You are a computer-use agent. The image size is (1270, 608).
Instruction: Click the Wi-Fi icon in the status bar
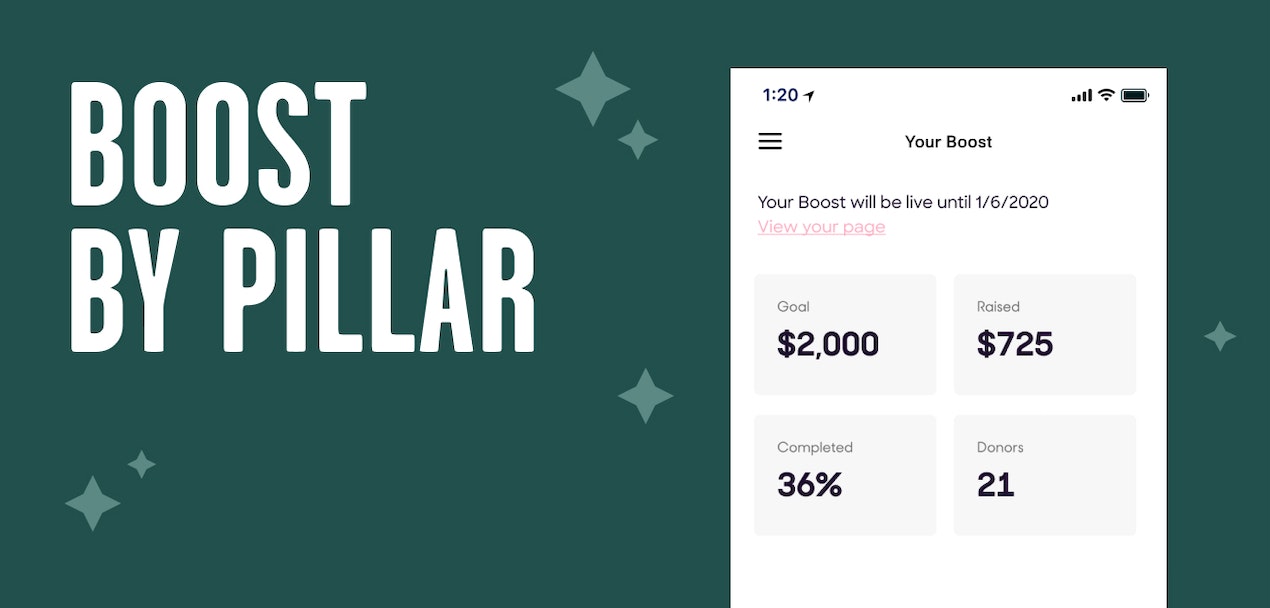[1106, 95]
